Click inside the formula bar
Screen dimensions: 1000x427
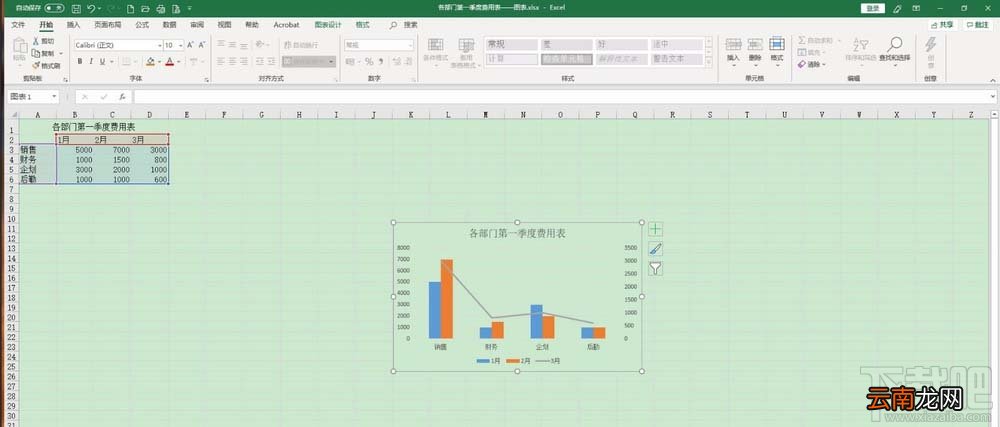561,97
